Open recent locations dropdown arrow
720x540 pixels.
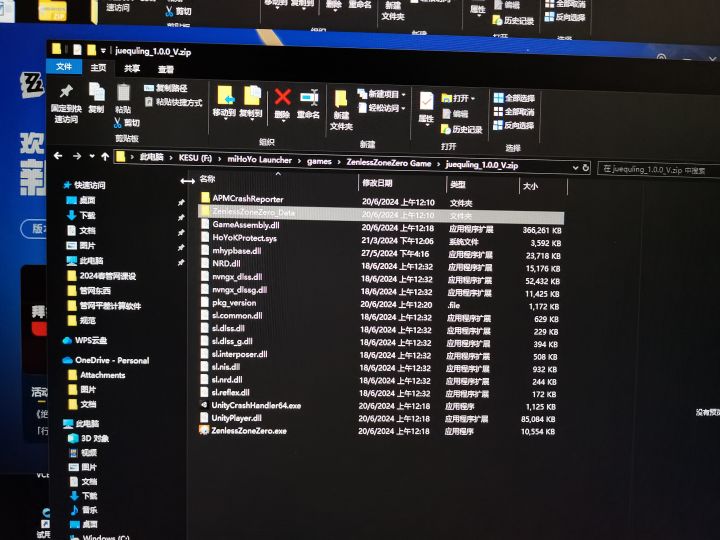tap(92, 156)
